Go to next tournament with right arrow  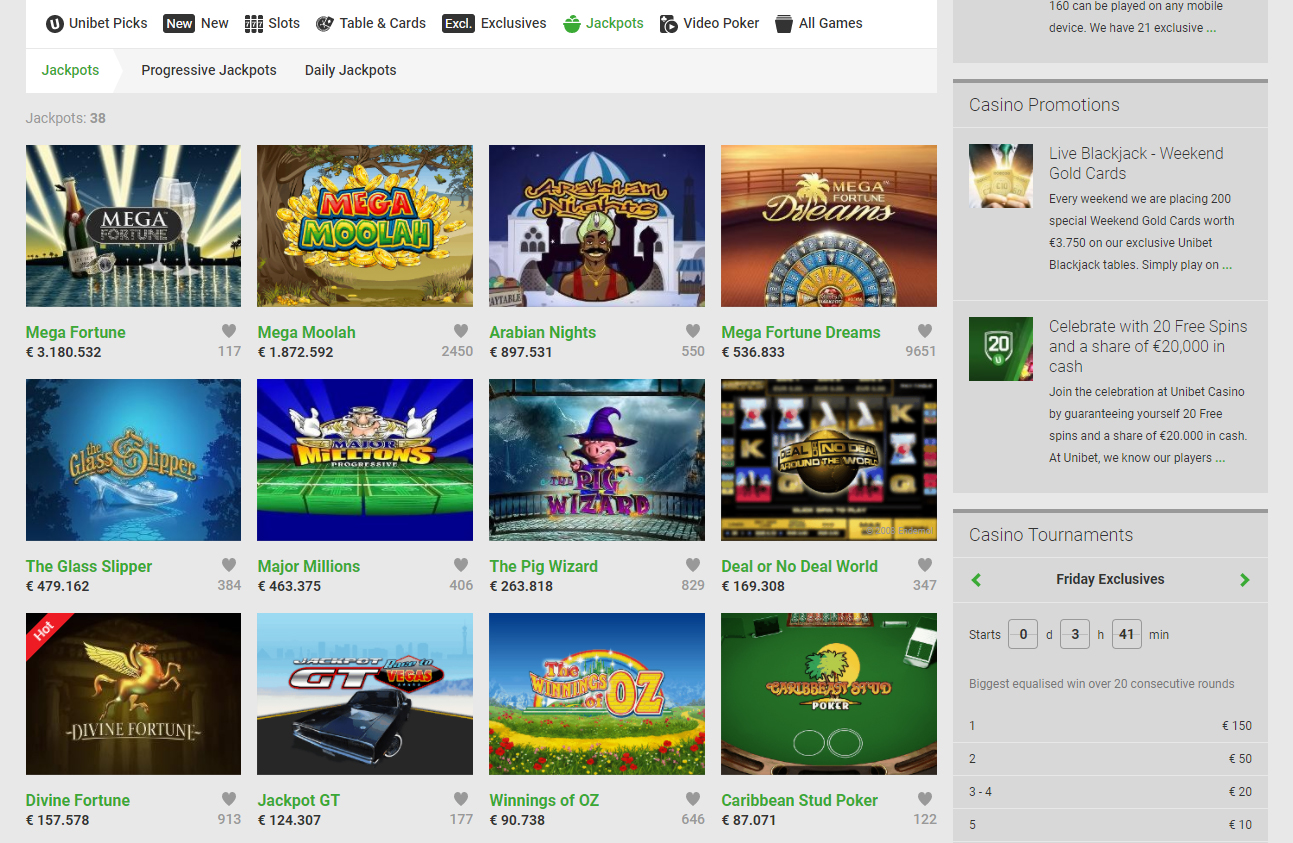pos(1244,580)
